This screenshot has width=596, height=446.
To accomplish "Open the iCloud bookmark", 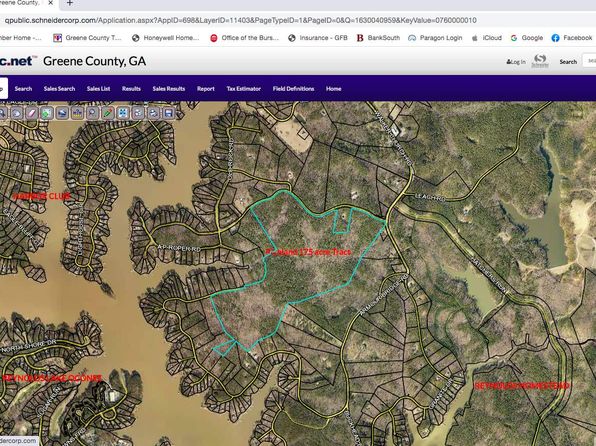I will coord(487,38).
